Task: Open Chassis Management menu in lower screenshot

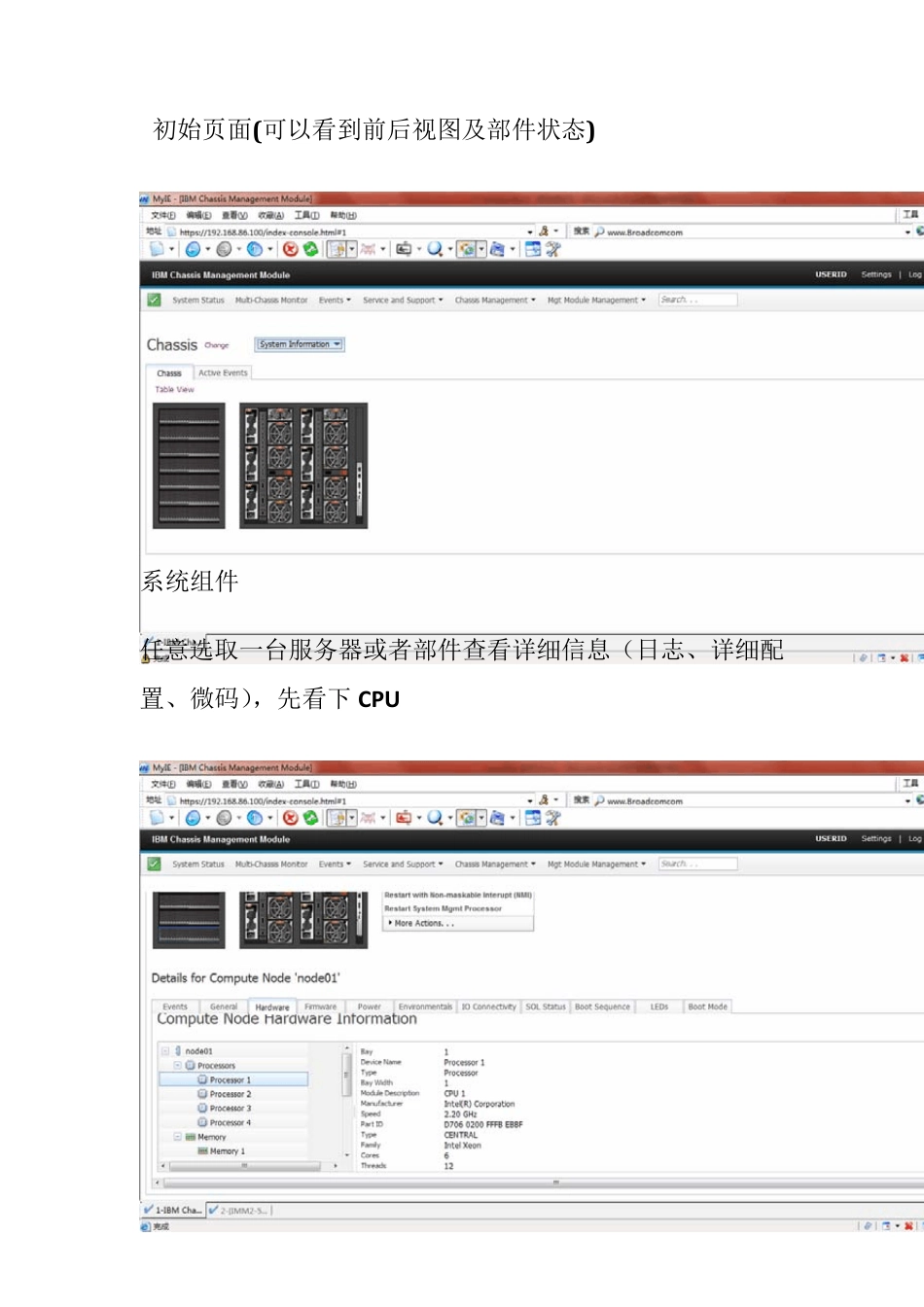Action: click(495, 864)
